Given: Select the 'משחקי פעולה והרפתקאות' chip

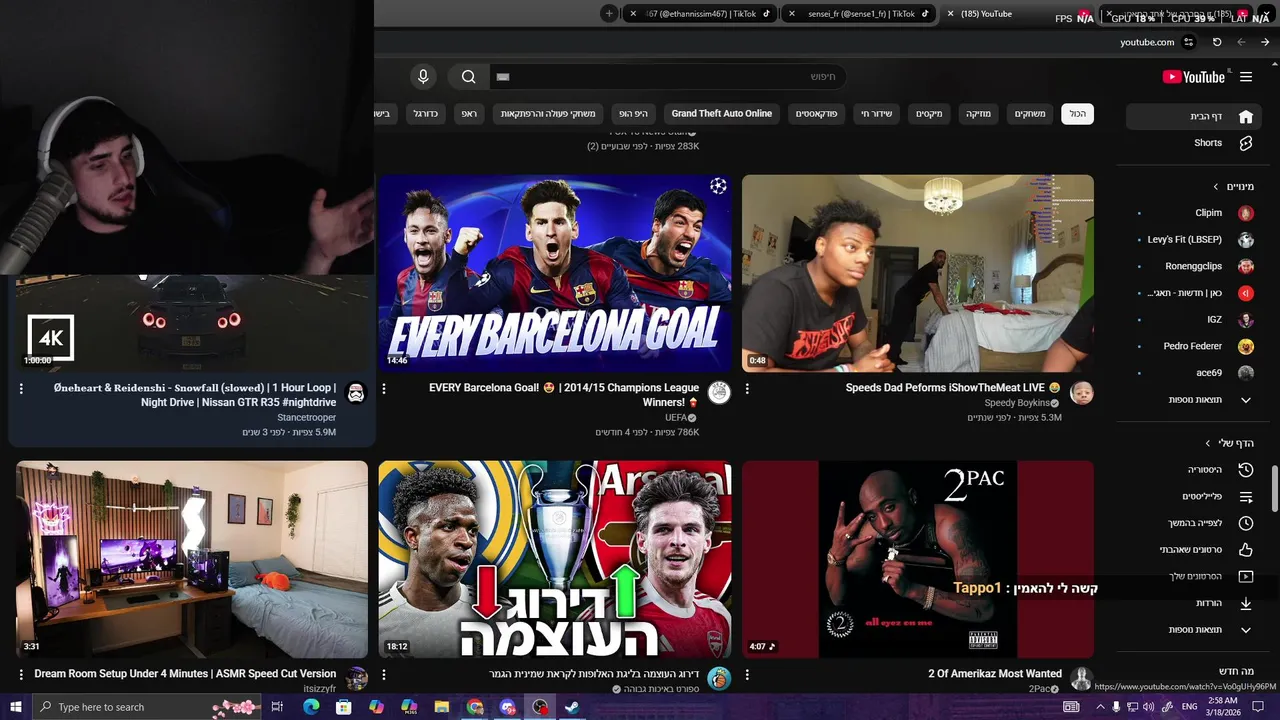Looking at the screenshot, I should (548, 114).
